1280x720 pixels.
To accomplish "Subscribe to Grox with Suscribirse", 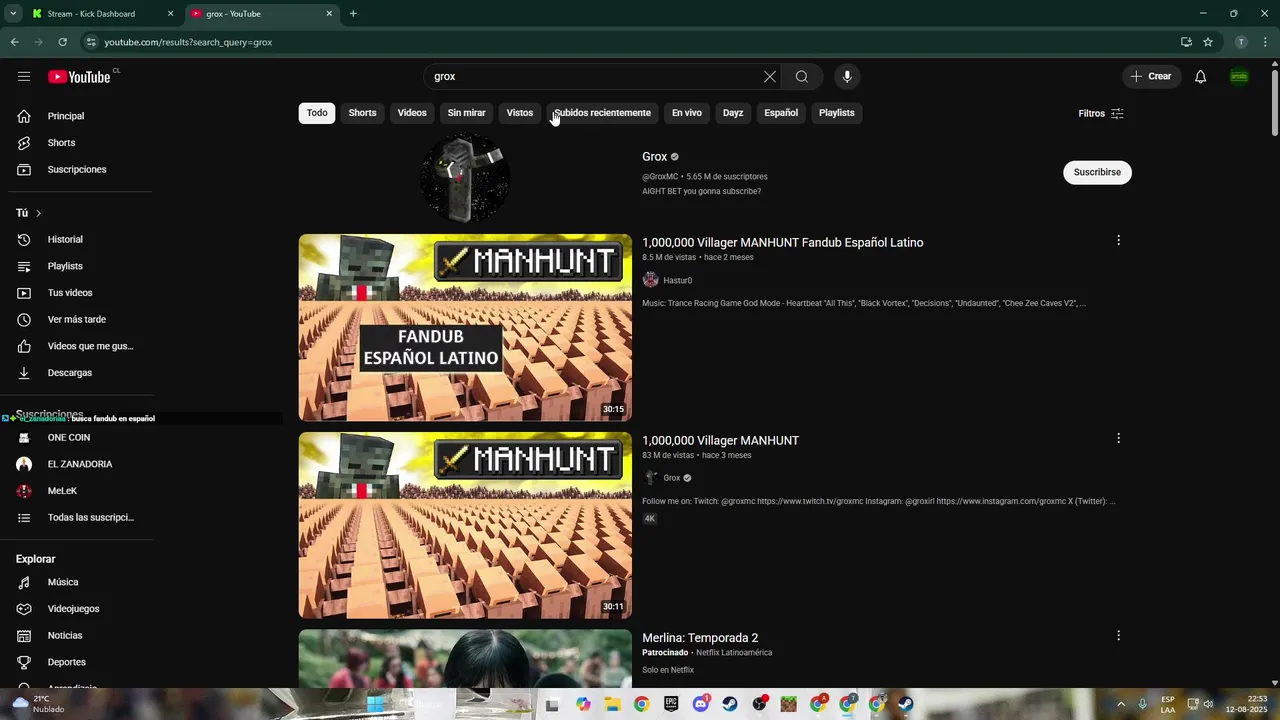I will pyautogui.click(x=1097, y=172).
